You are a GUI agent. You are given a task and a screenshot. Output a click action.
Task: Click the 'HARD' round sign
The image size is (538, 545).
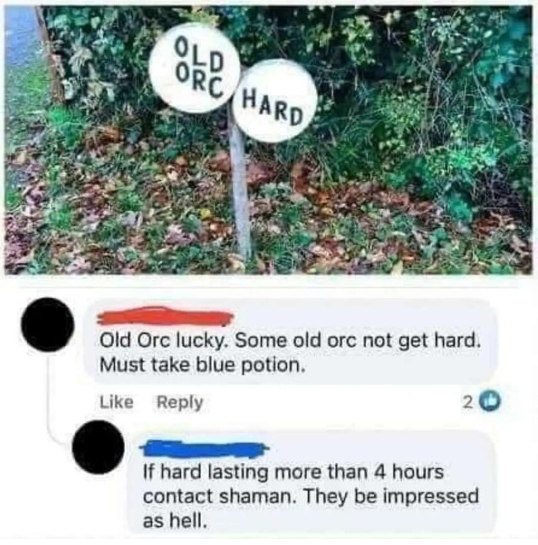(x=276, y=100)
